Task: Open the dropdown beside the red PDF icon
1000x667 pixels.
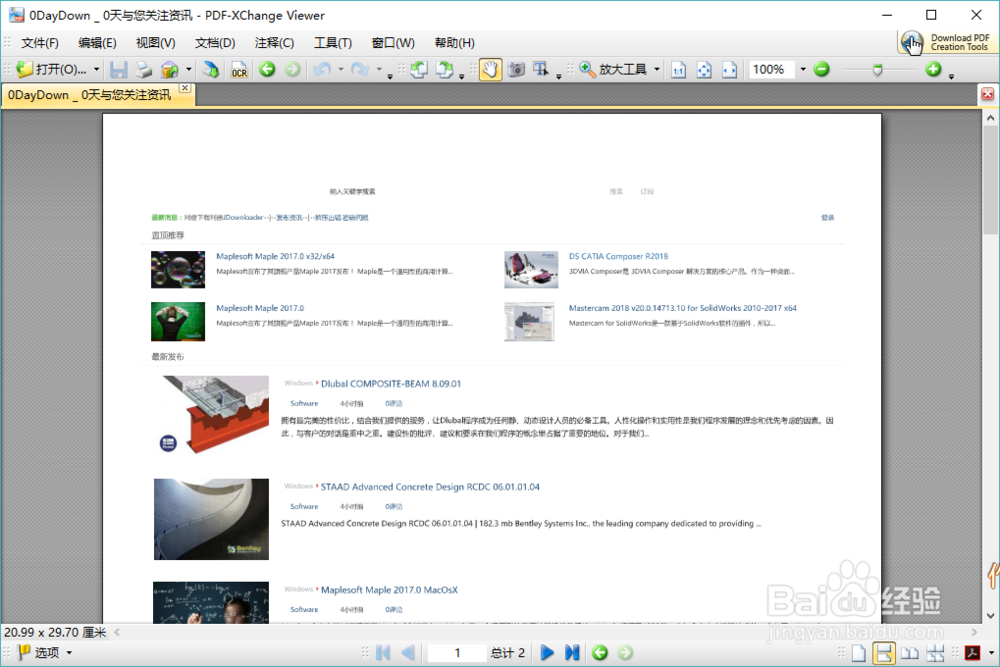Action: coord(990,652)
